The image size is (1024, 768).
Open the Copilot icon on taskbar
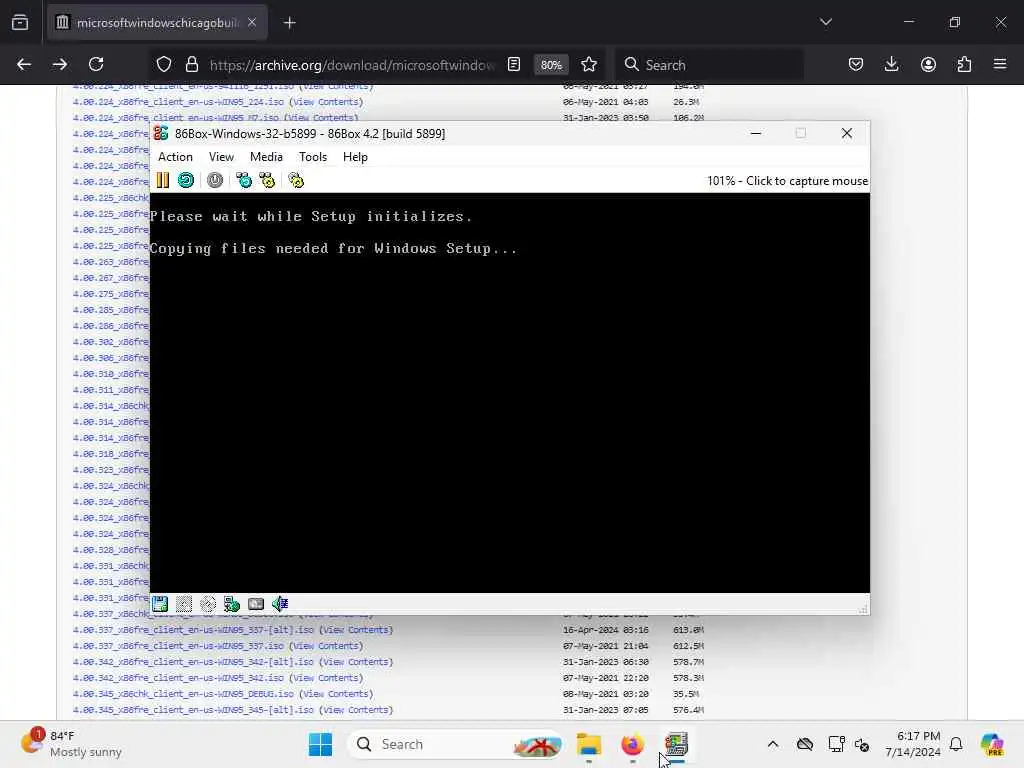pyautogui.click(x=992, y=744)
